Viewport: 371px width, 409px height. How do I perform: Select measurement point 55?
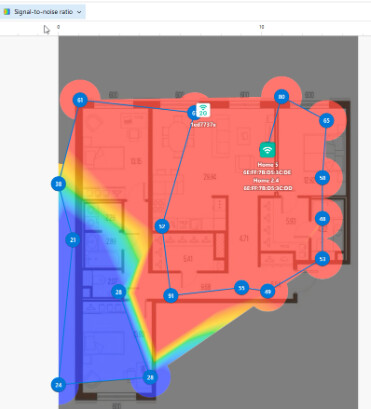tap(242, 288)
